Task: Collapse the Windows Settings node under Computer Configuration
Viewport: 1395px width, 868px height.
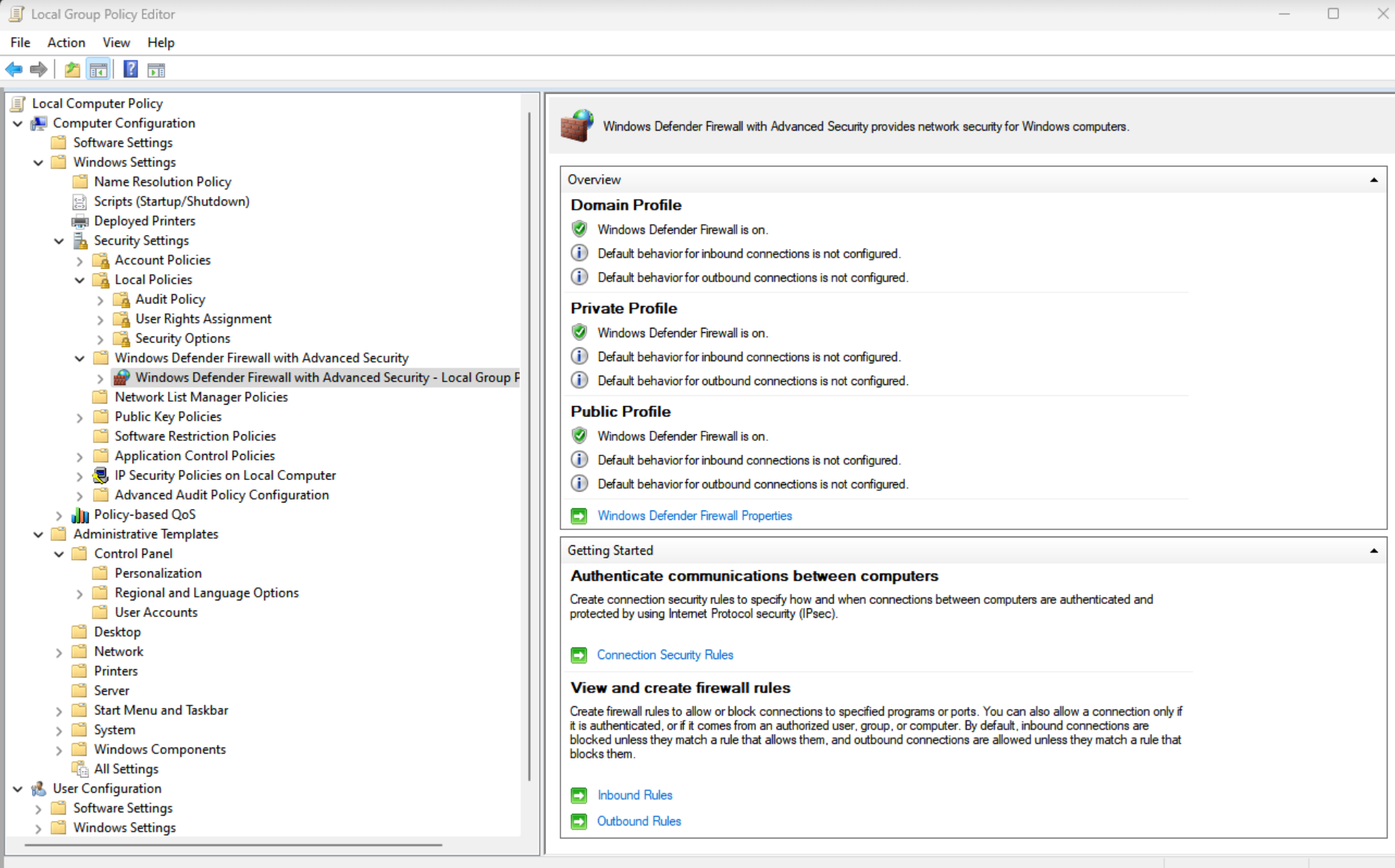Action: coord(38,162)
